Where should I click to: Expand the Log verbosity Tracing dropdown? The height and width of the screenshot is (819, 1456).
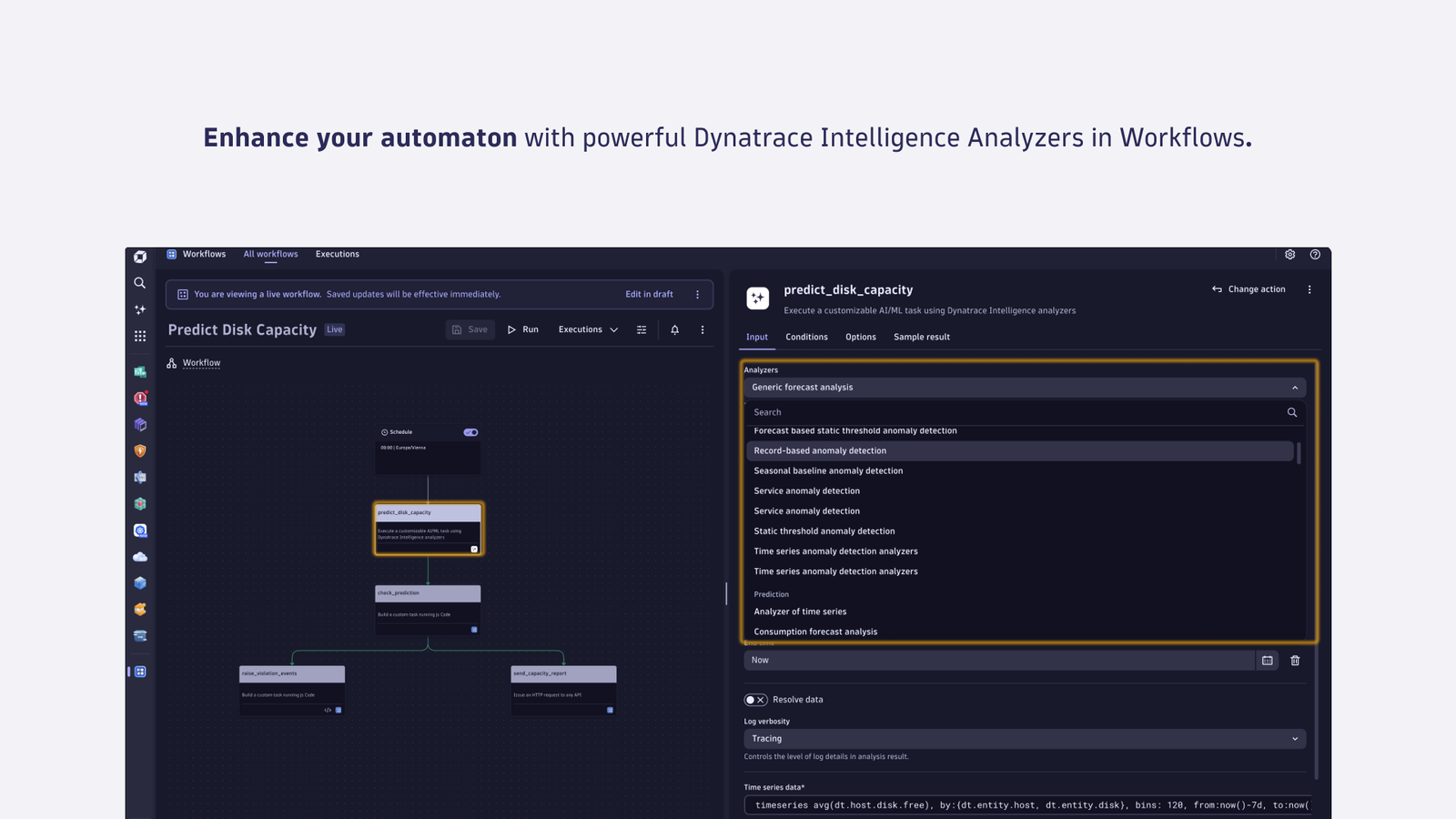1025,739
